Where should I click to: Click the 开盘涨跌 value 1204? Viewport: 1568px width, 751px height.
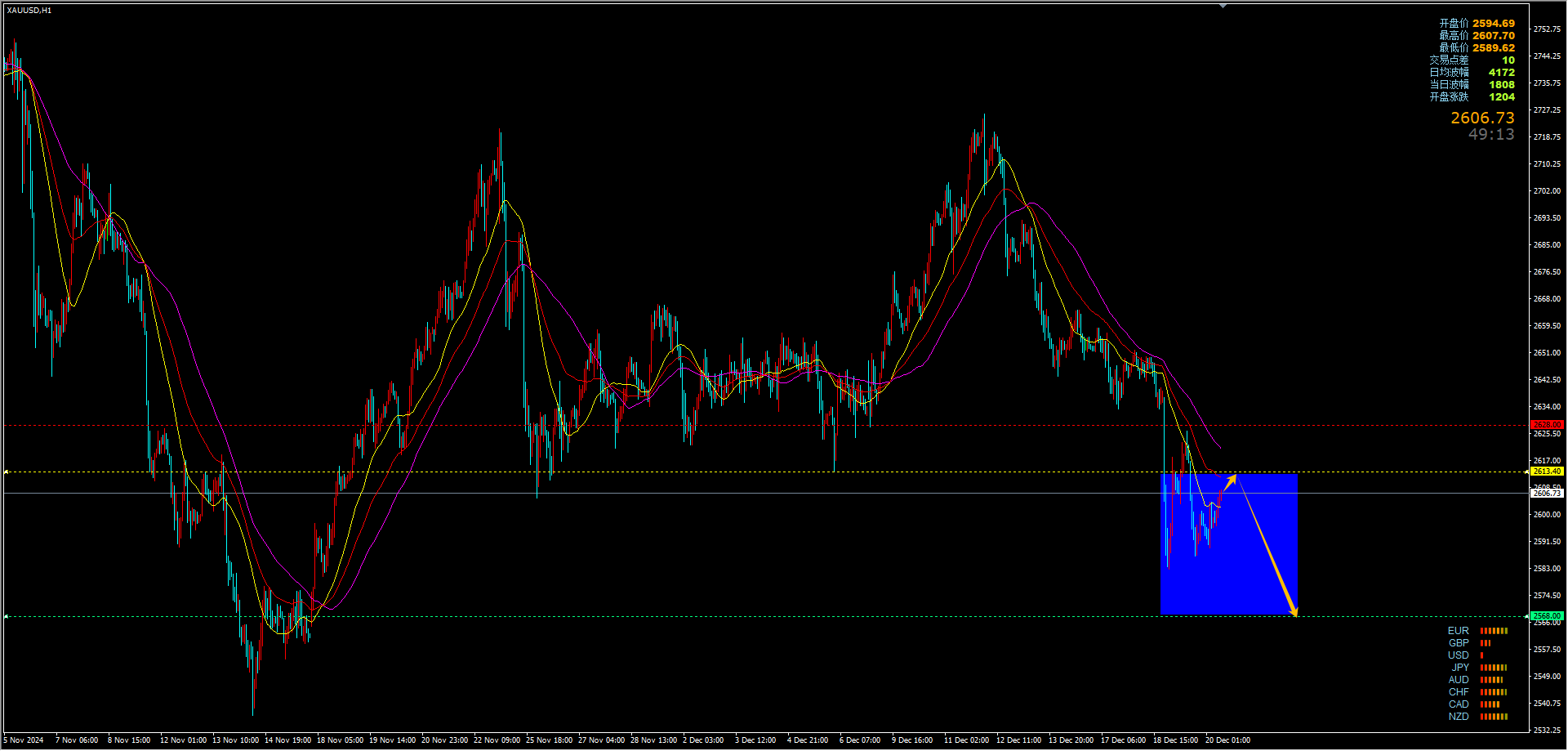[1502, 97]
